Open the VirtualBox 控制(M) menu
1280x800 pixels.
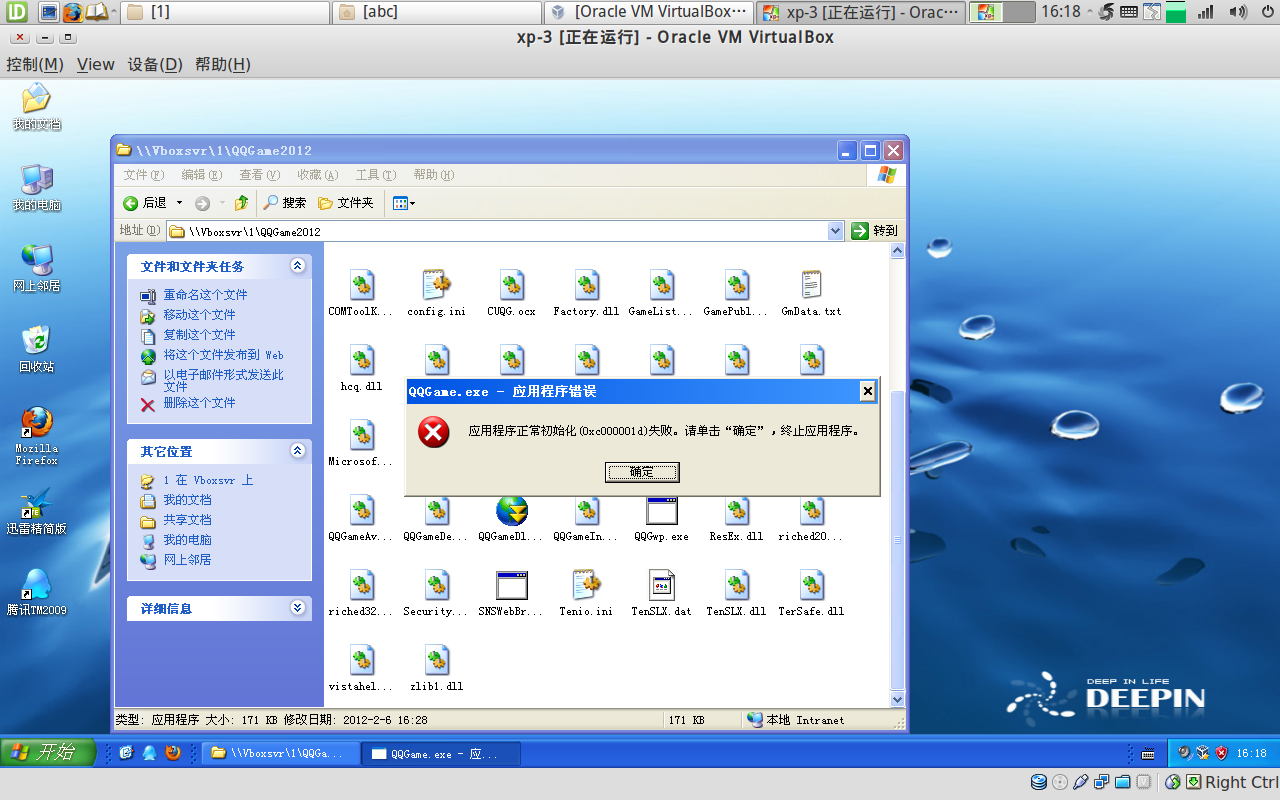[x=35, y=64]
